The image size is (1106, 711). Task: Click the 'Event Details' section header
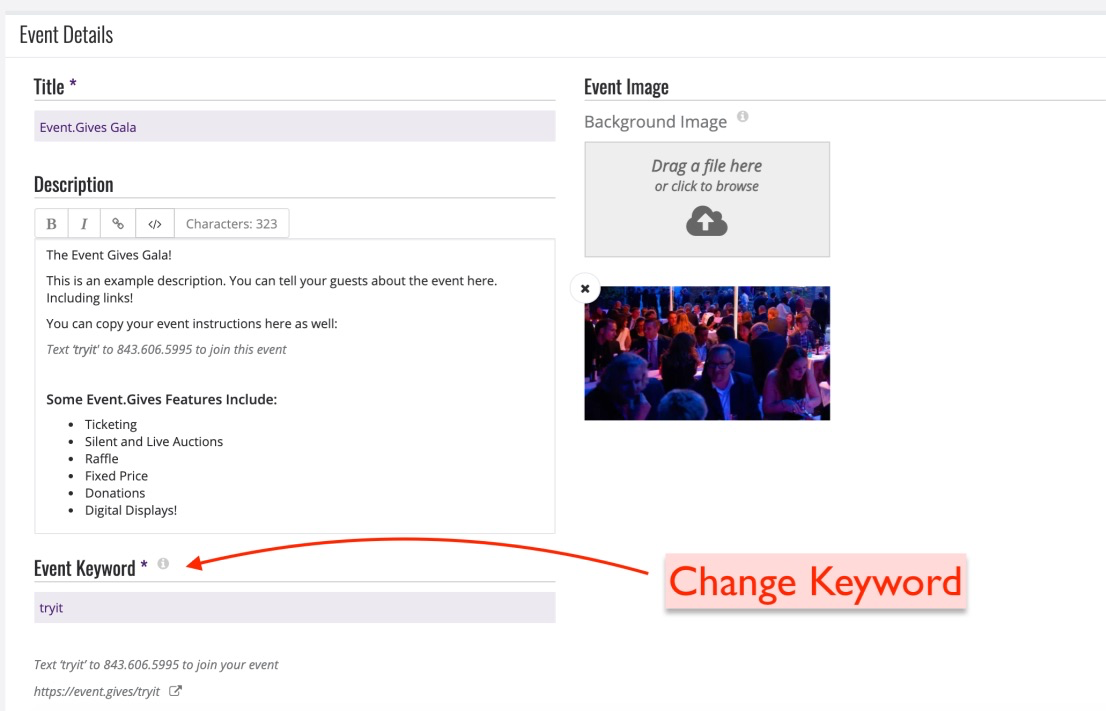[66, 35]
